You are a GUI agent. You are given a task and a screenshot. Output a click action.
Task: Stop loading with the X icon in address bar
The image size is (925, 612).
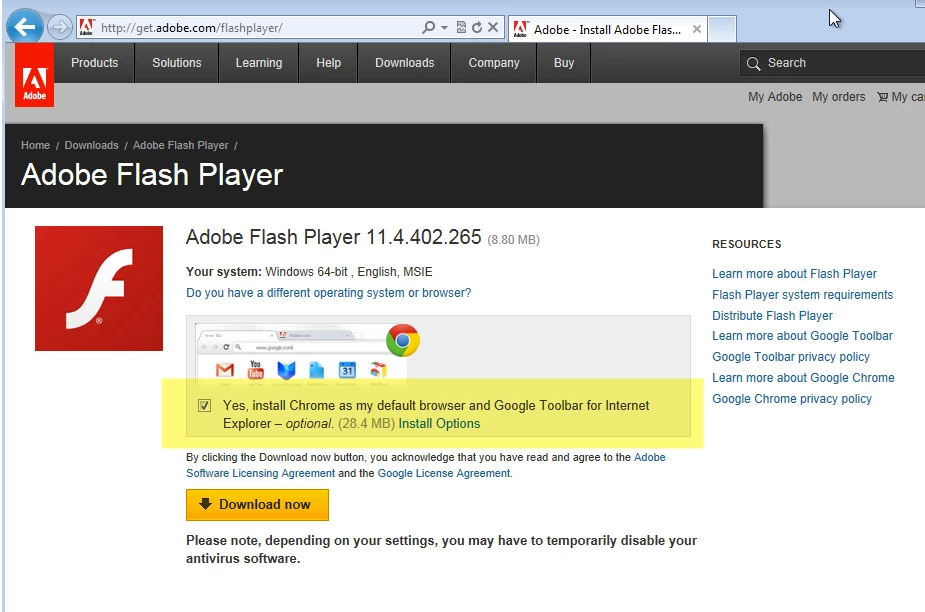pos(493,27)
